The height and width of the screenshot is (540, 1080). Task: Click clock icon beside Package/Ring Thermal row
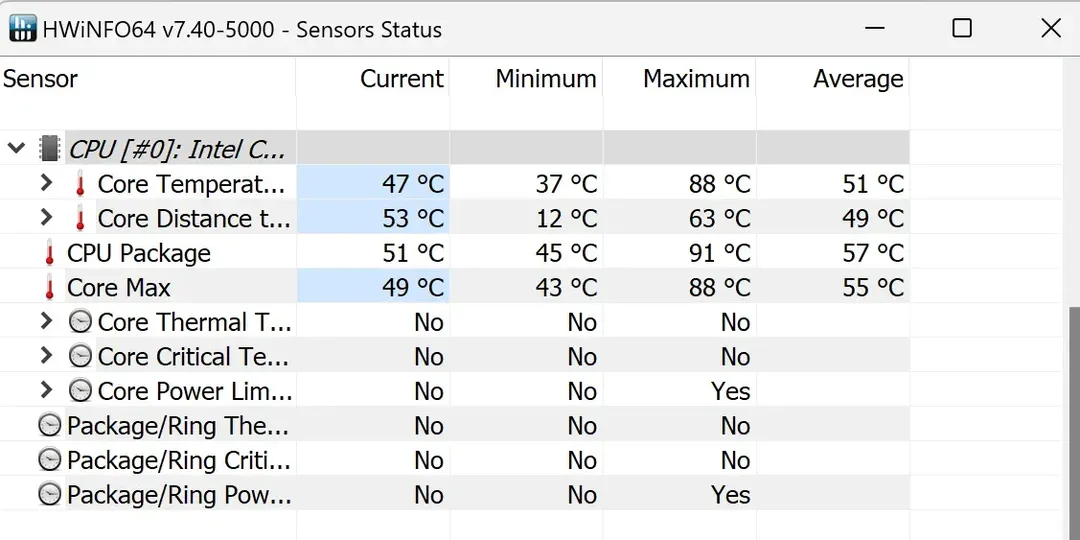click(x=49, y=426)
